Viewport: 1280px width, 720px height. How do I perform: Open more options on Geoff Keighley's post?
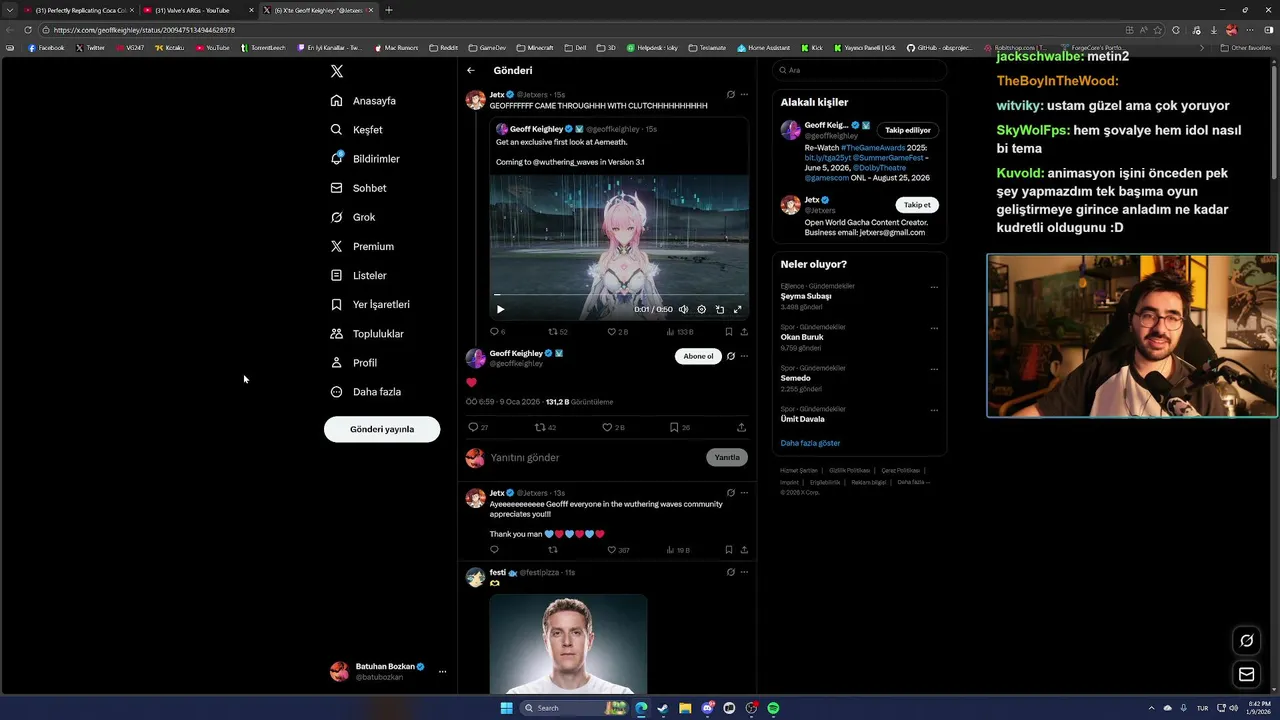(x=744, y=356)
